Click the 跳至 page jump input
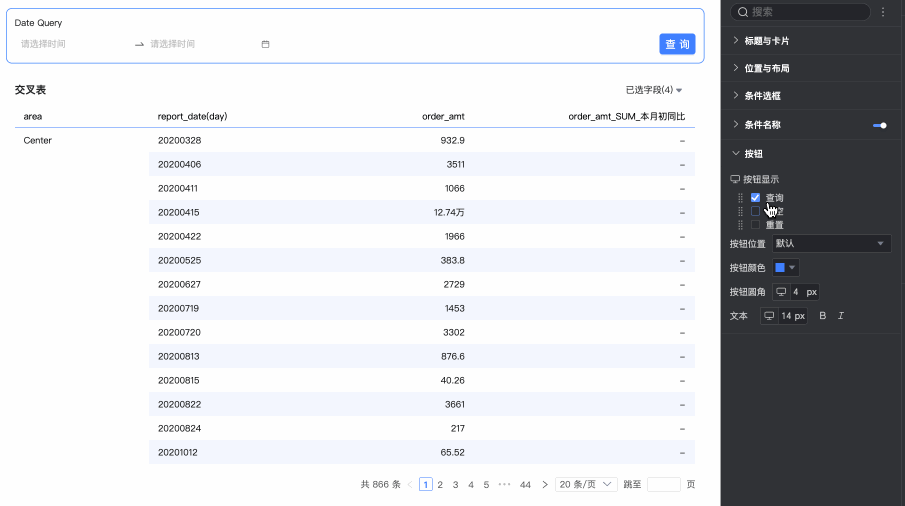 tap(664, 485)
